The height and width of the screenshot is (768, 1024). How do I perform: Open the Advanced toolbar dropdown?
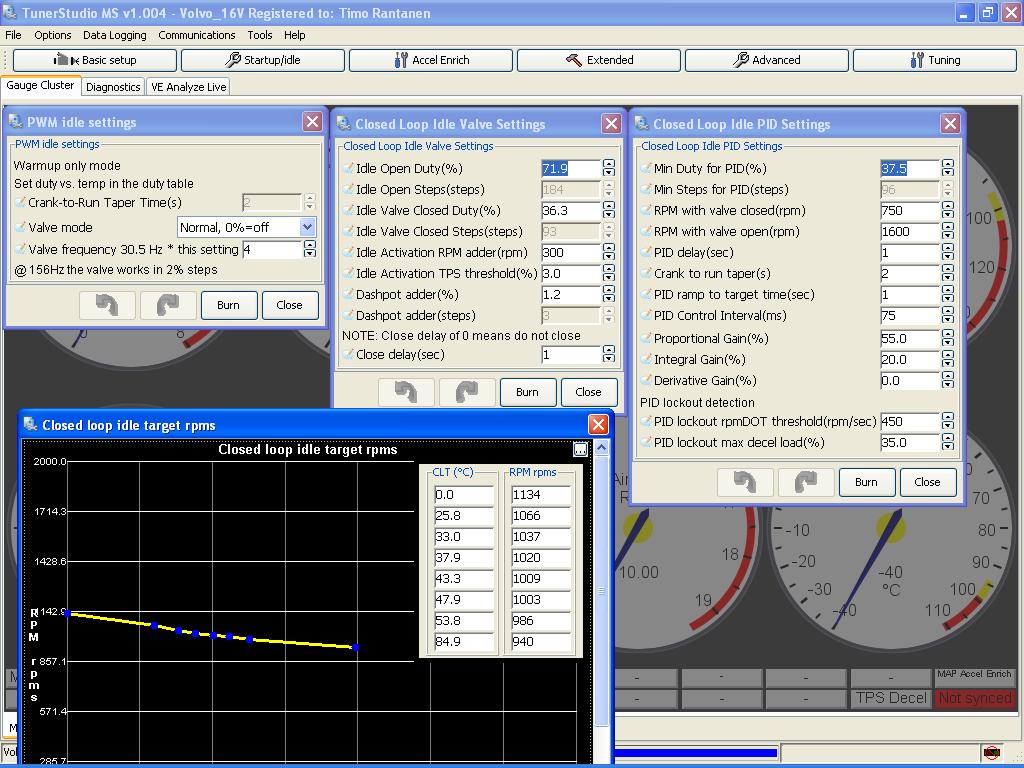point(766,60)
